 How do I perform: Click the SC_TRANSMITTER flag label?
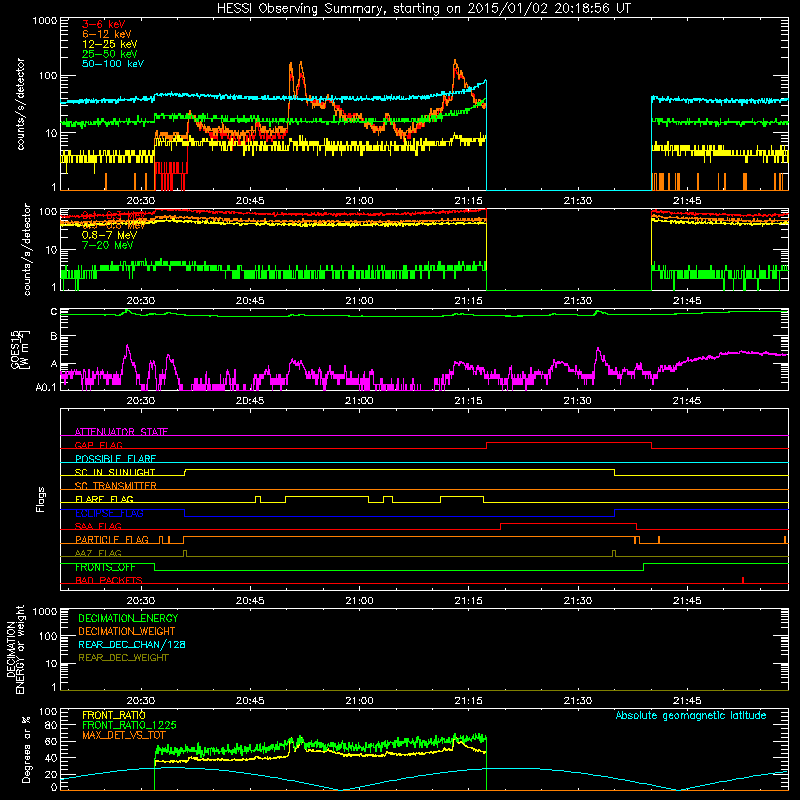(x=116, y=486)
